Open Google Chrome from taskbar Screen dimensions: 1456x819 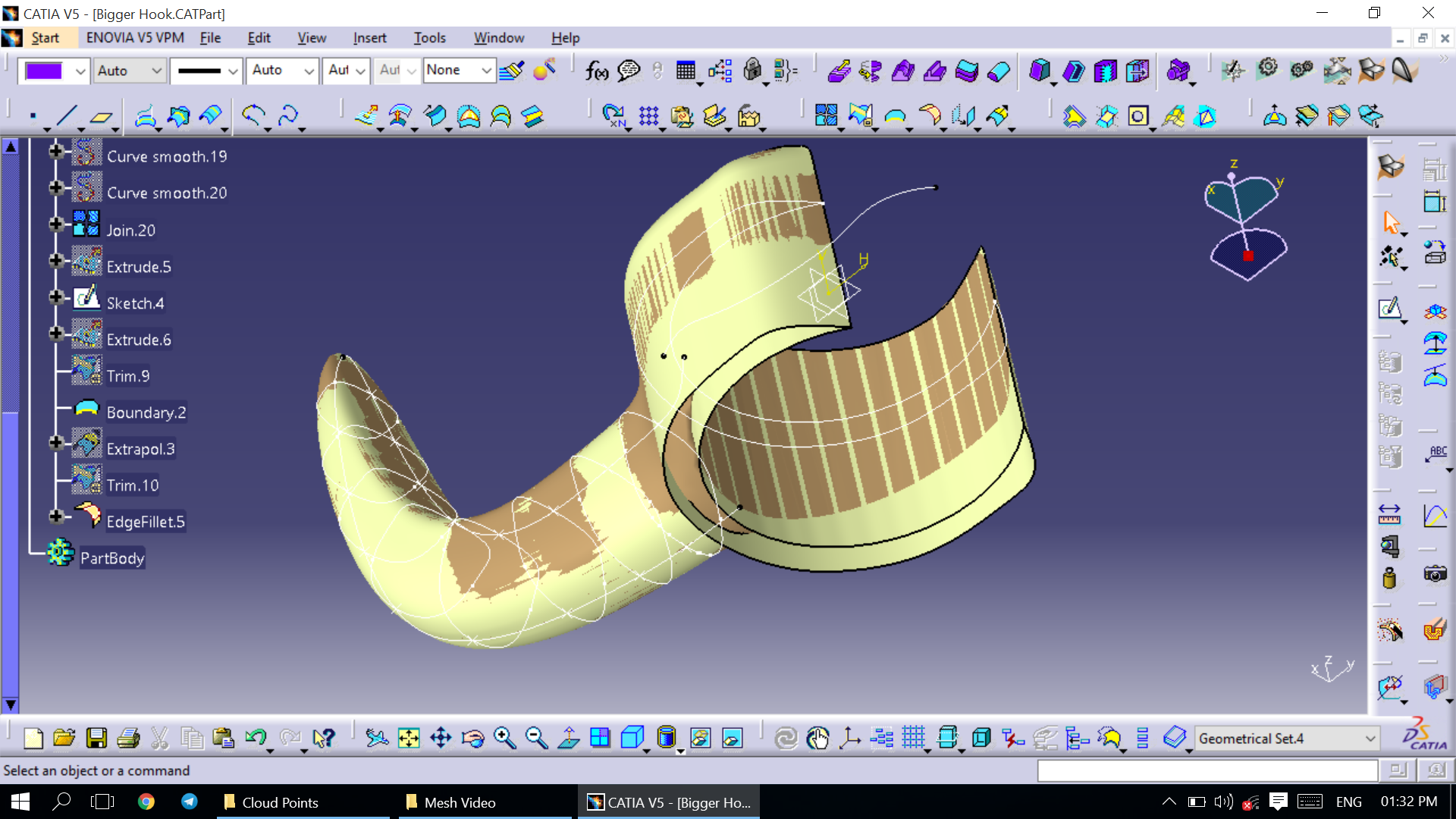[x=146, y=802]
